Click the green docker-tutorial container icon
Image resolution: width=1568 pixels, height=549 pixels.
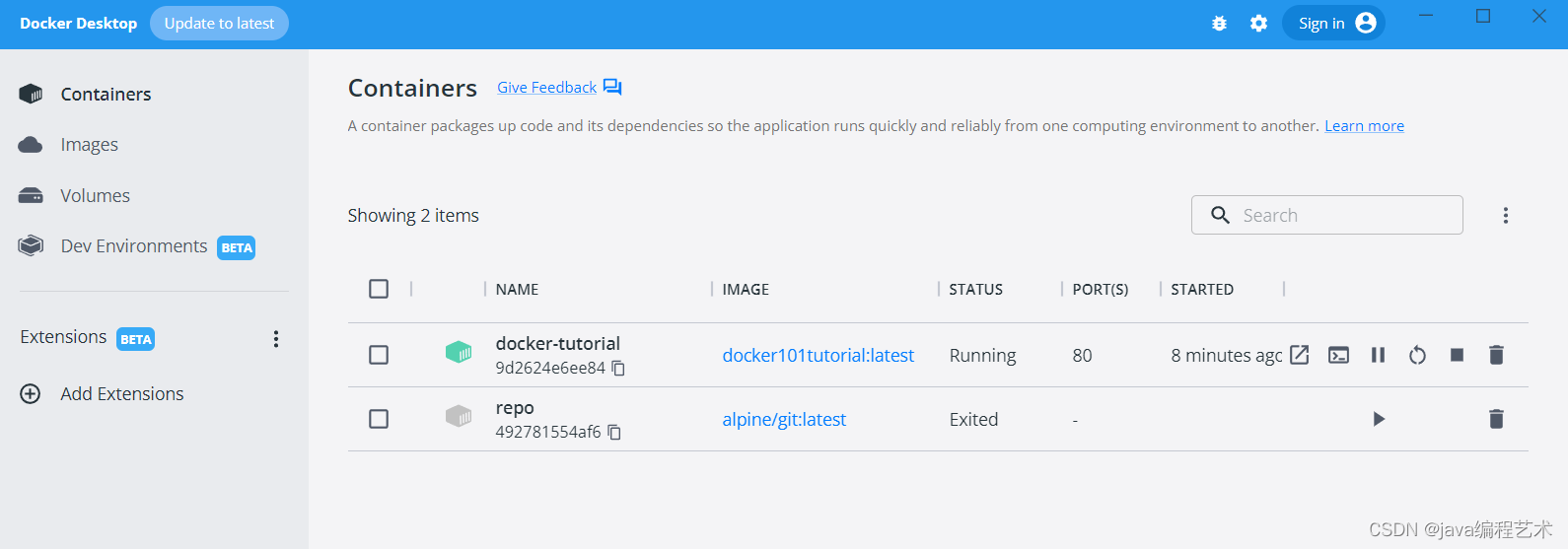459,352
